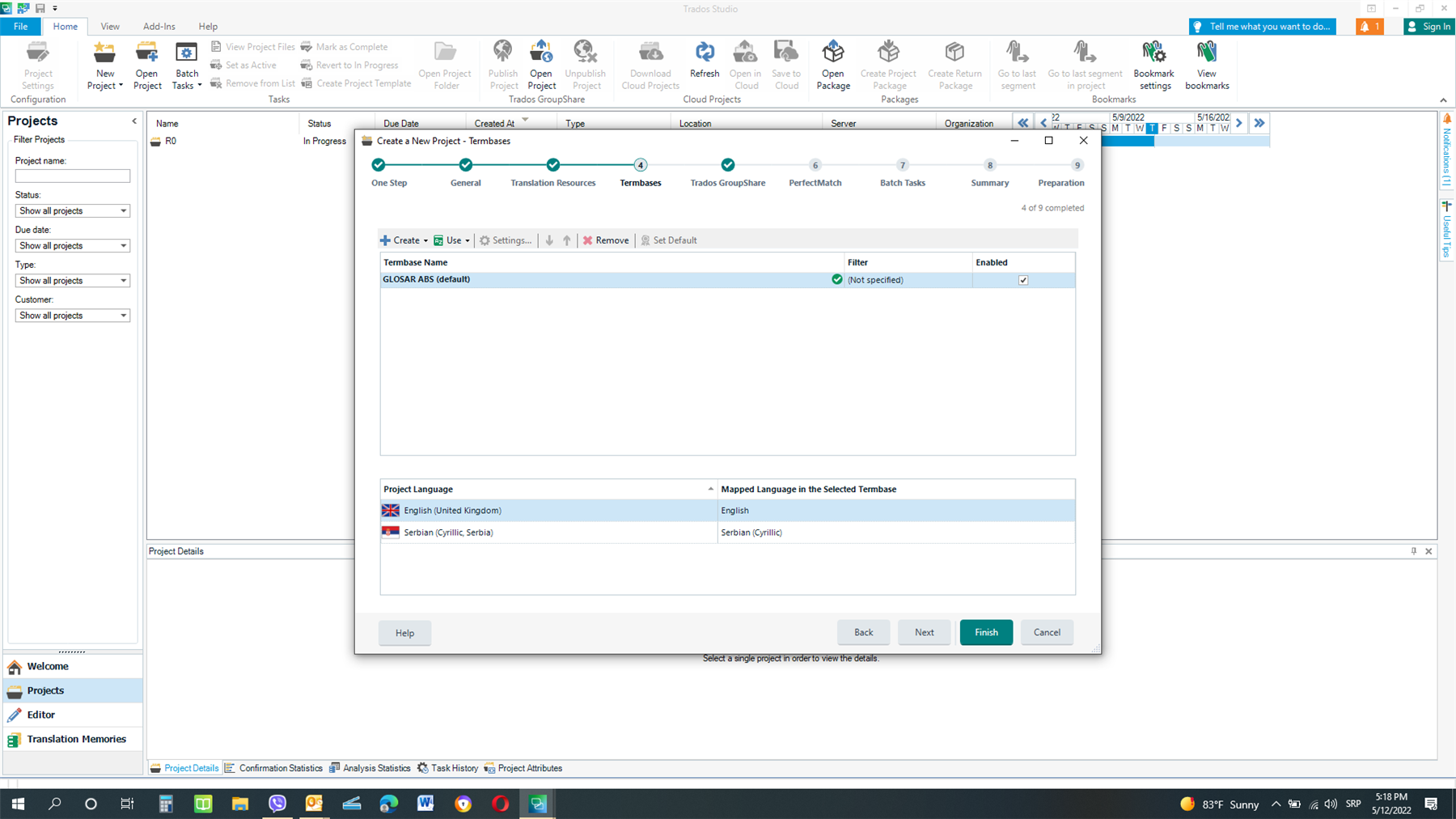Open the Translation Memories view

point(73,739)
